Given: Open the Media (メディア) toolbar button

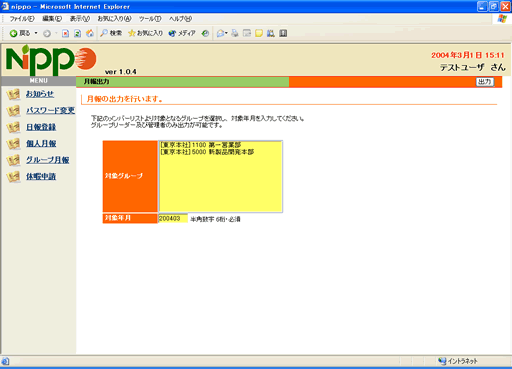Looking at the screenshot, I should [x=182, y=33].
